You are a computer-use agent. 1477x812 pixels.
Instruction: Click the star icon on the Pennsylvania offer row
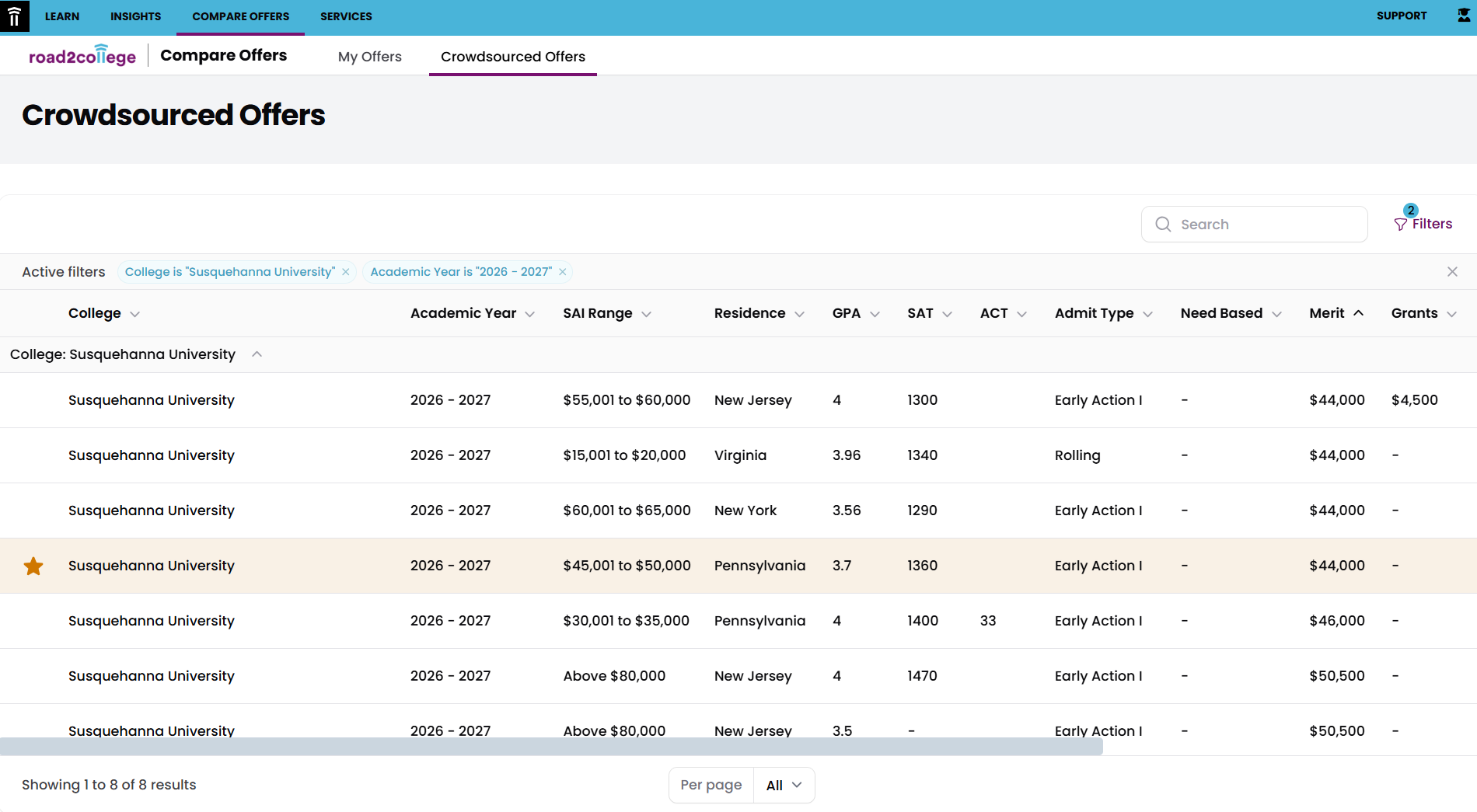[x=33, y=566]
